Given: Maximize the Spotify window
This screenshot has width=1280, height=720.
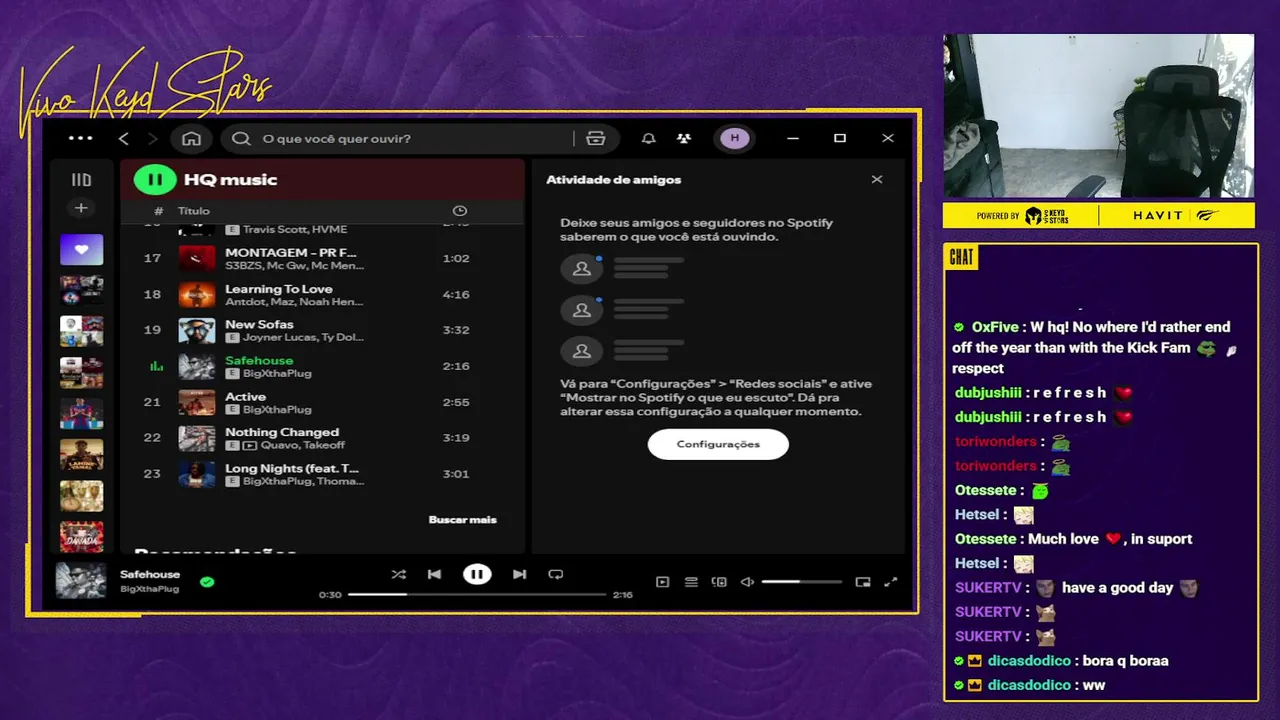Looking at the screenshot, I should click(840, 138).
